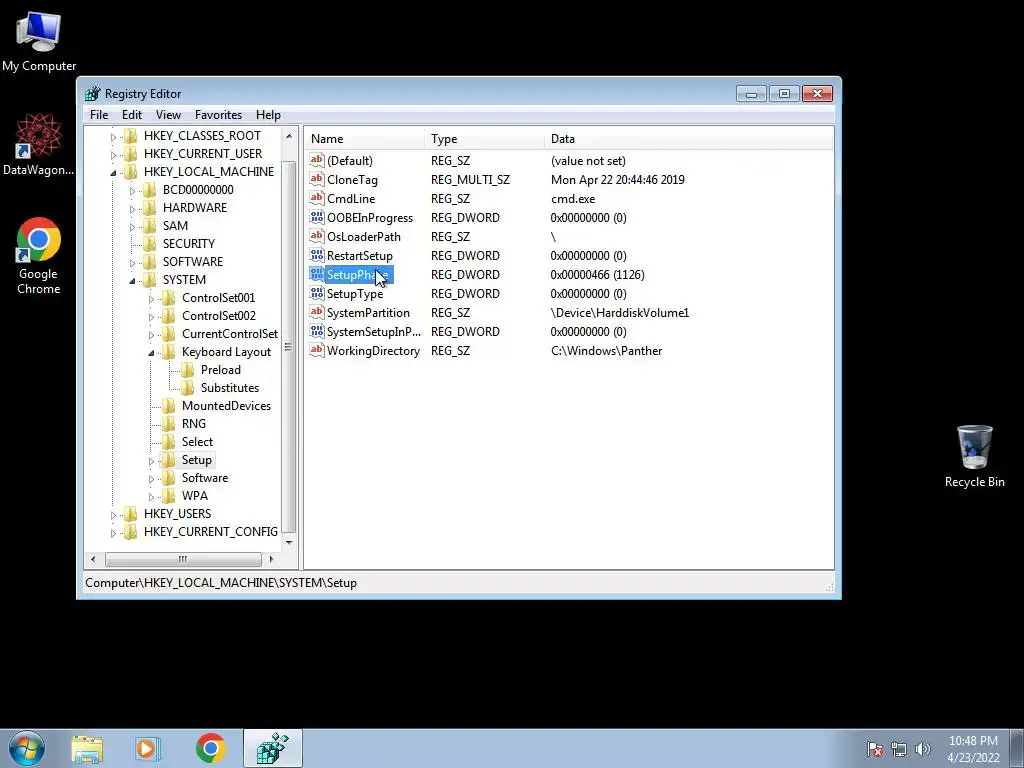Click the volume speaker tray icon
Viewport: 1024px width, 768px height.
[x=922, y=749]
